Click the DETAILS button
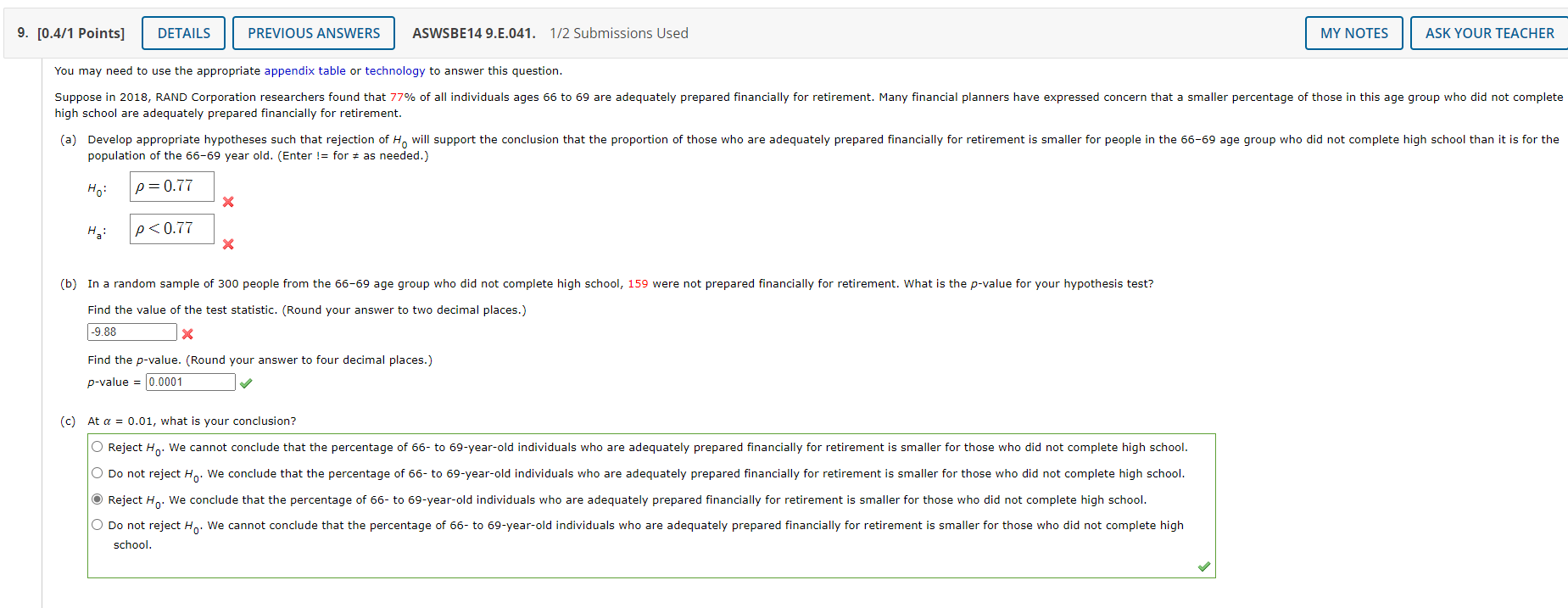 point(182,32)
